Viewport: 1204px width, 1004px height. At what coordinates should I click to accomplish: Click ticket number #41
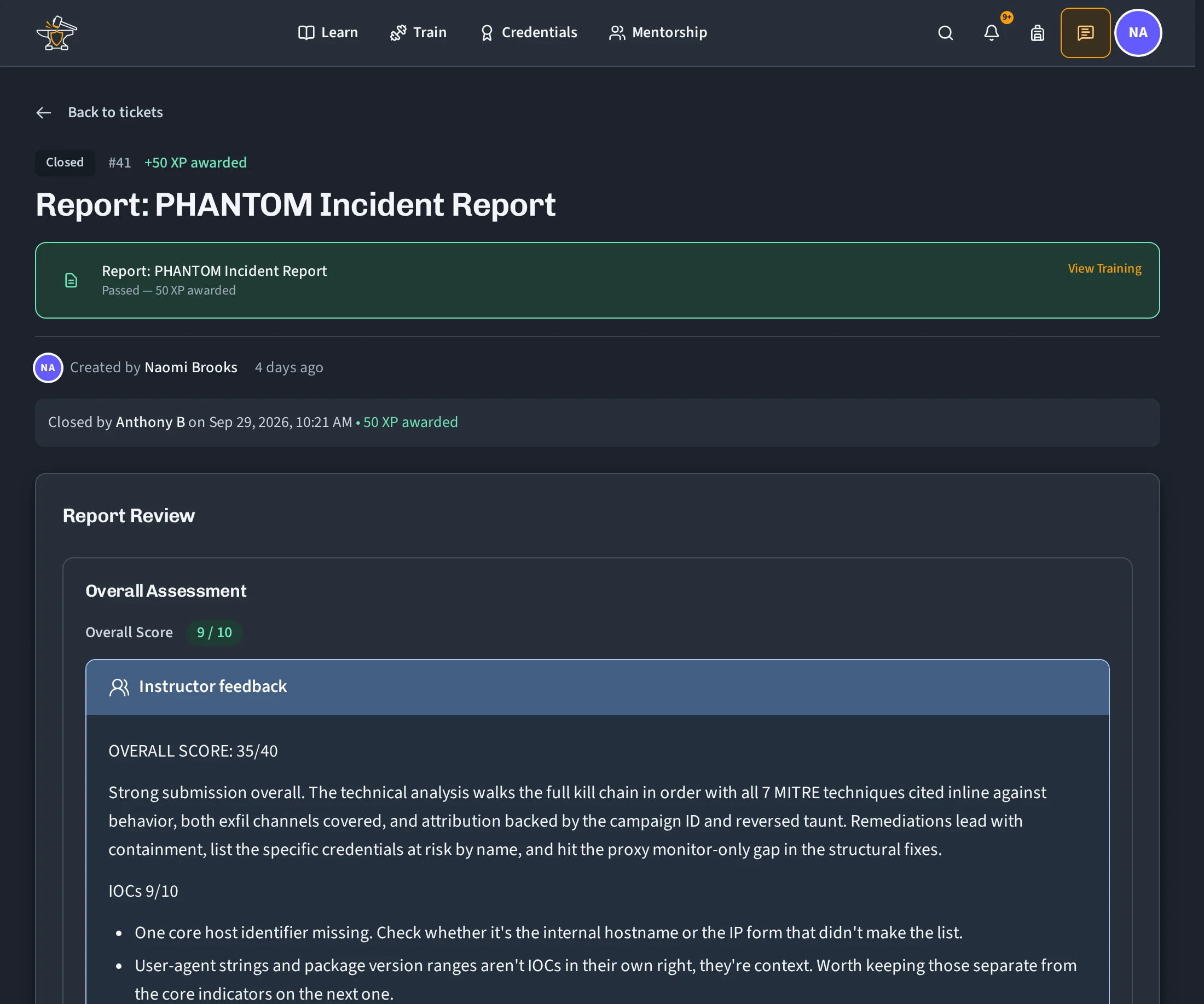coord(120,163)
